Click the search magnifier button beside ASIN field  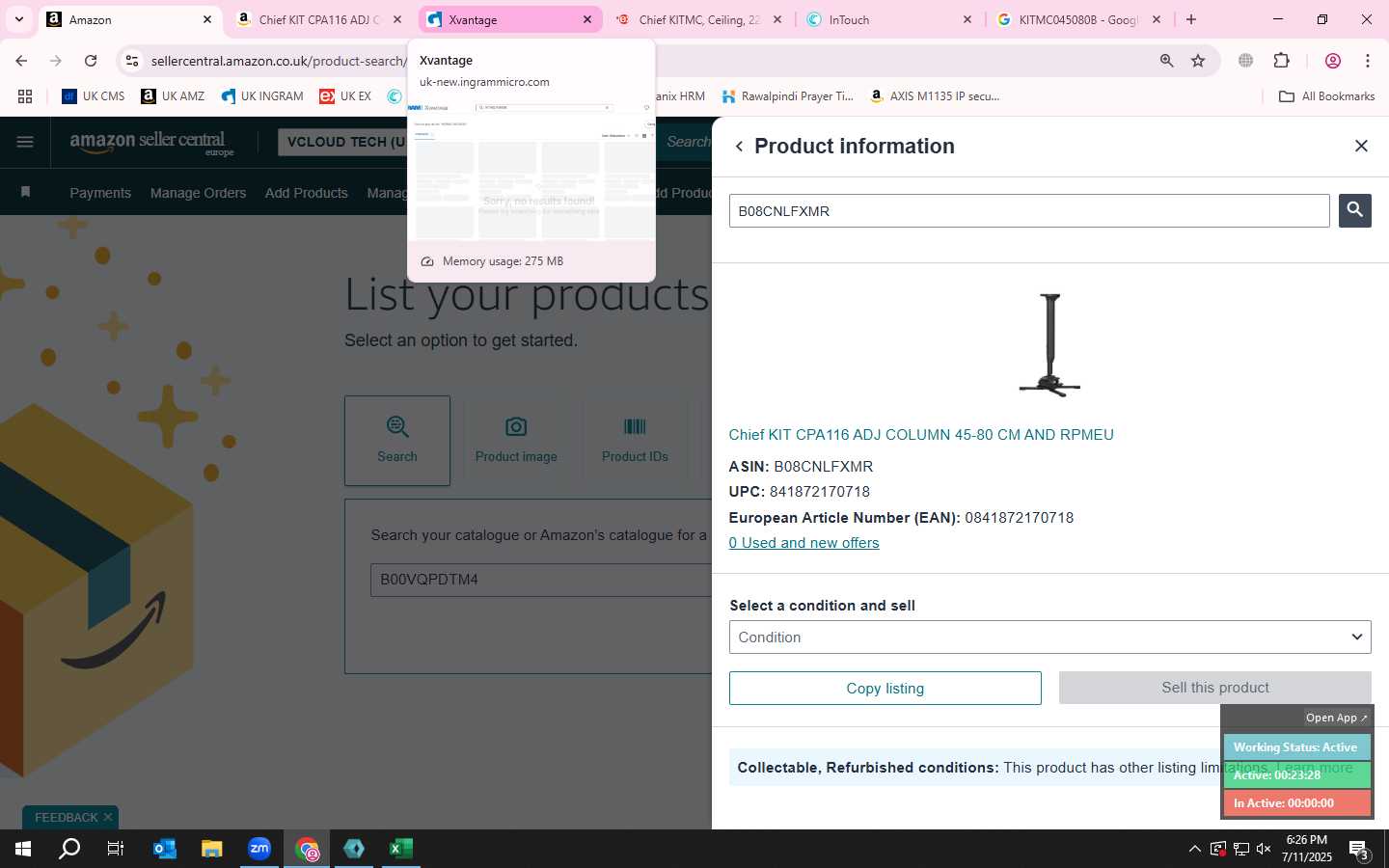[1354, 210]
